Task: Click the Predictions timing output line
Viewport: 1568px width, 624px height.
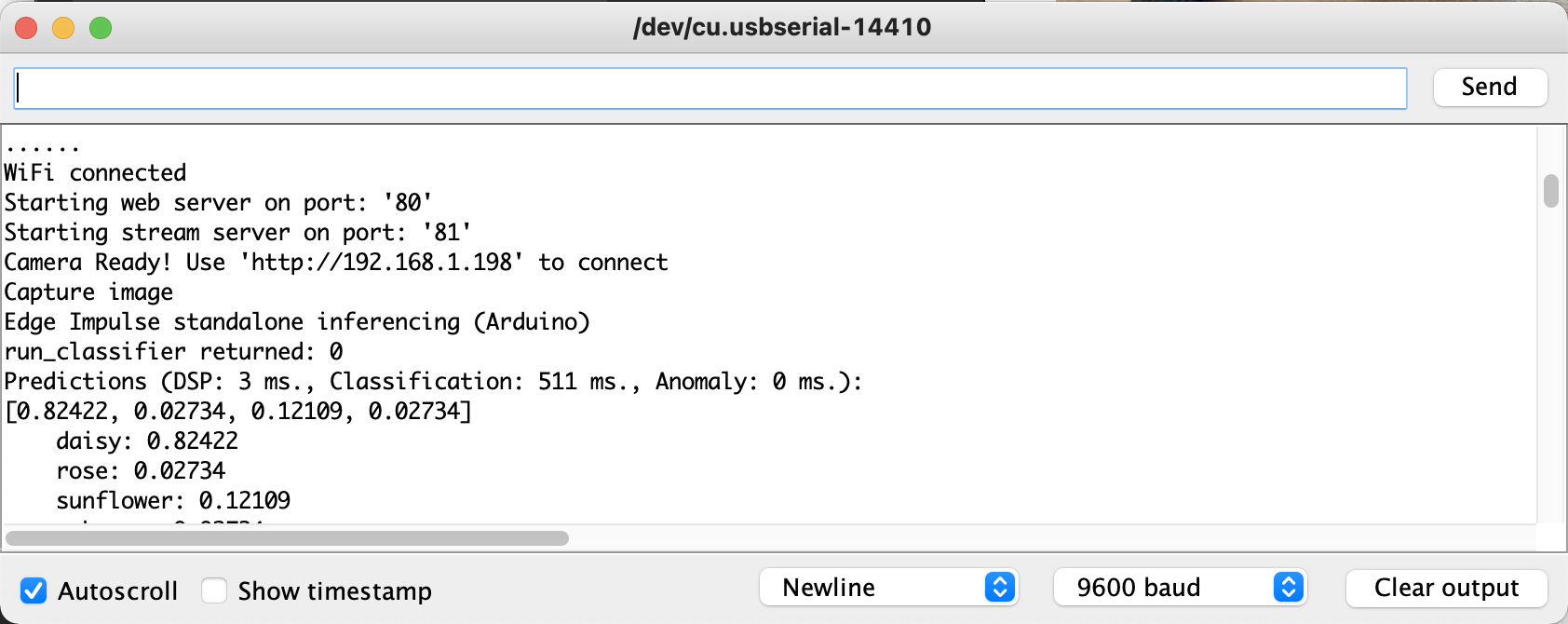Action: tap(433, 381)
